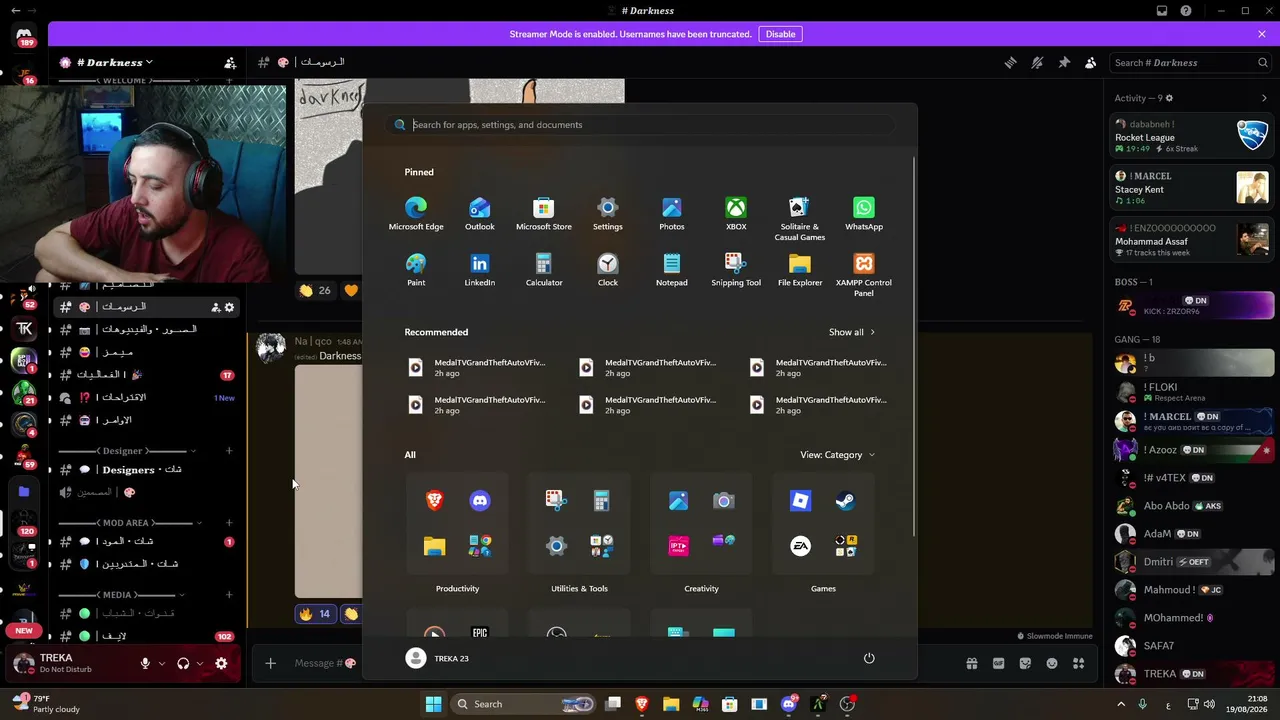Launch Outlook from the pinned apps

[480, 214]
